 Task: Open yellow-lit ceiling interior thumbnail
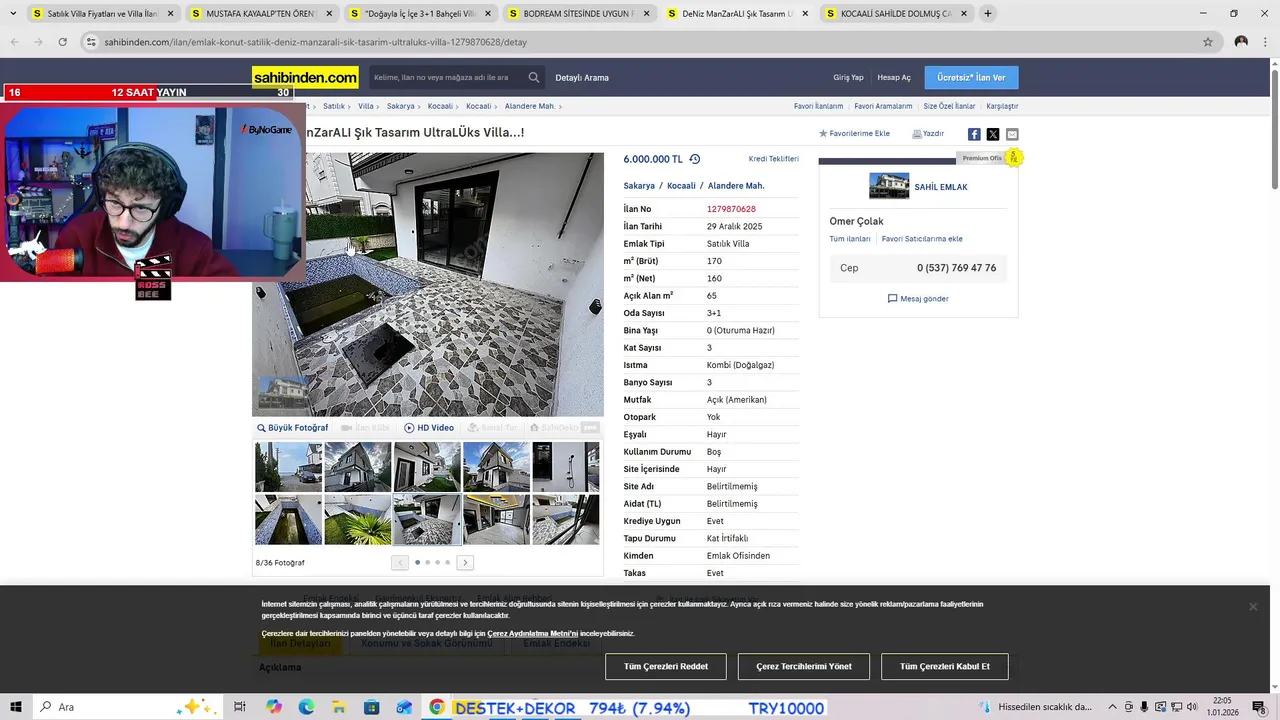[x=496, y=519]
